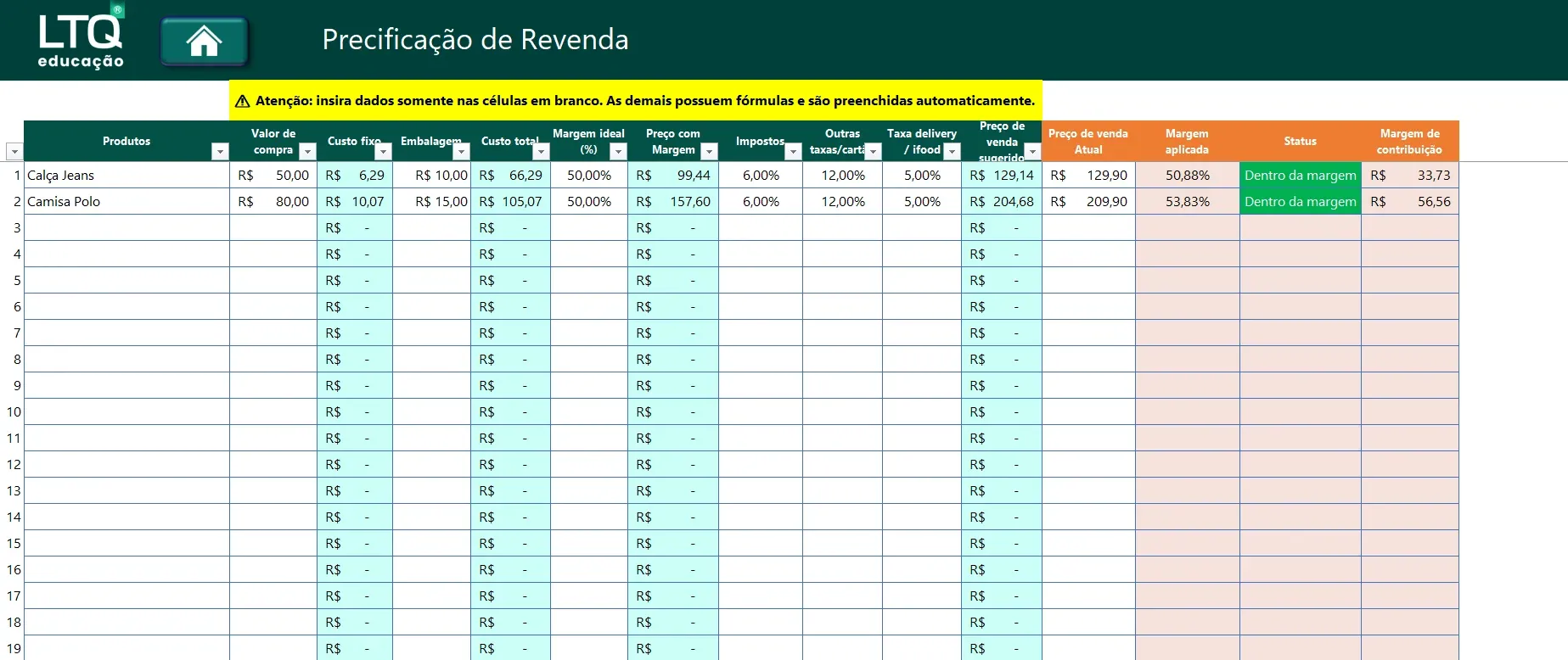Click price with margin 99,44
This screenshot has height=660, width=1568.
coord(673,176)
